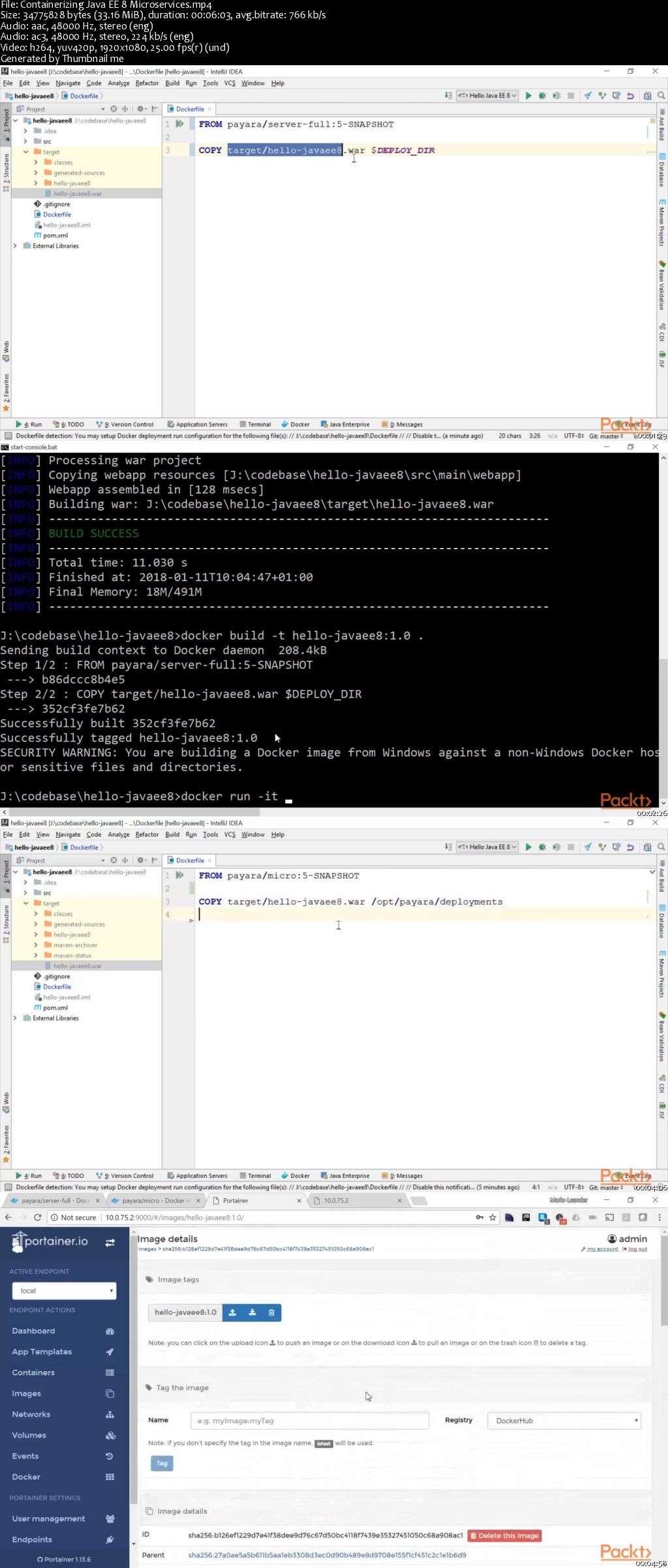This screenshot has width=668, height=1568.
Task: Open the DockerHub registry dropdown
Action: pyautogui.click(x=564, y=1421)
